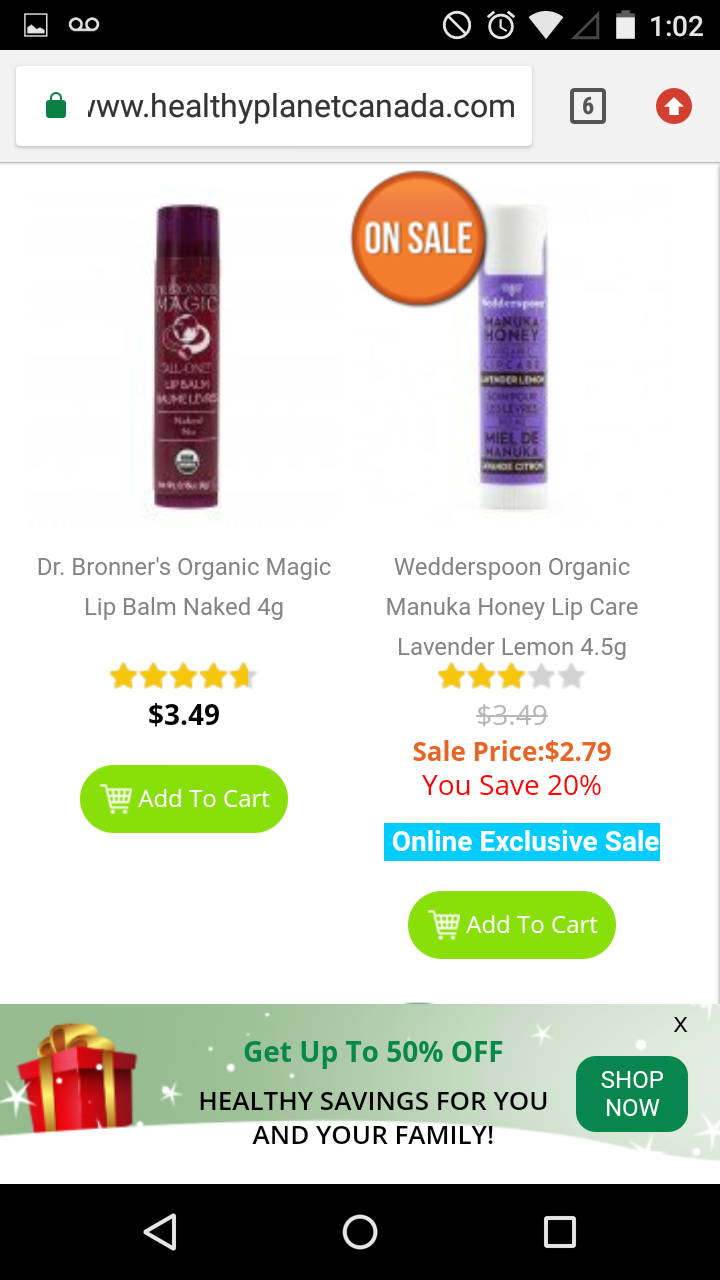Open Dr. Bronner's Organic Magic Lip Balm link
Image resolution: width=720 pixels, height=1280 pixels.
184,587
